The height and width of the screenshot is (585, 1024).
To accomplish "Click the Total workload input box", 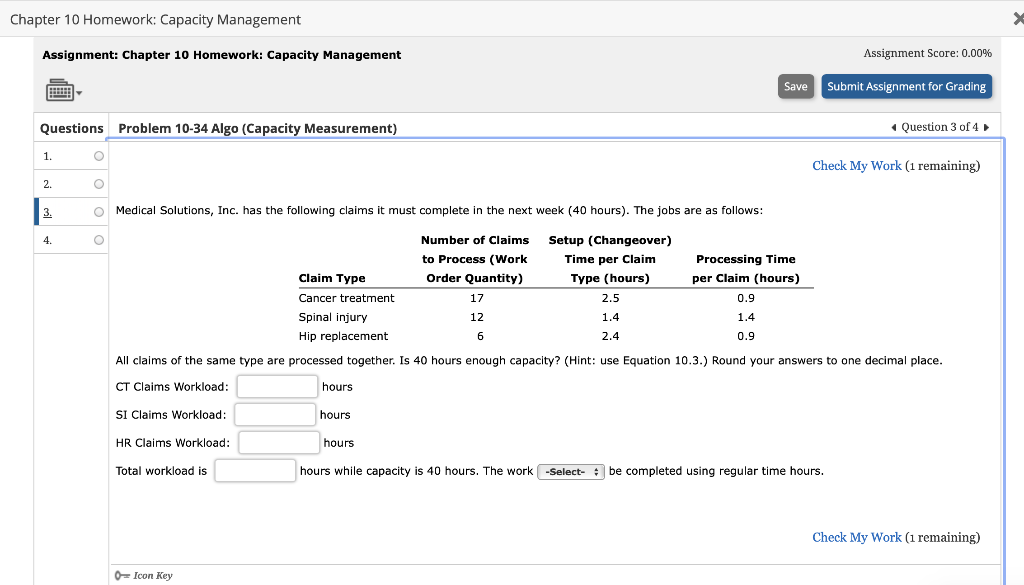I will (x=255, y=470).
